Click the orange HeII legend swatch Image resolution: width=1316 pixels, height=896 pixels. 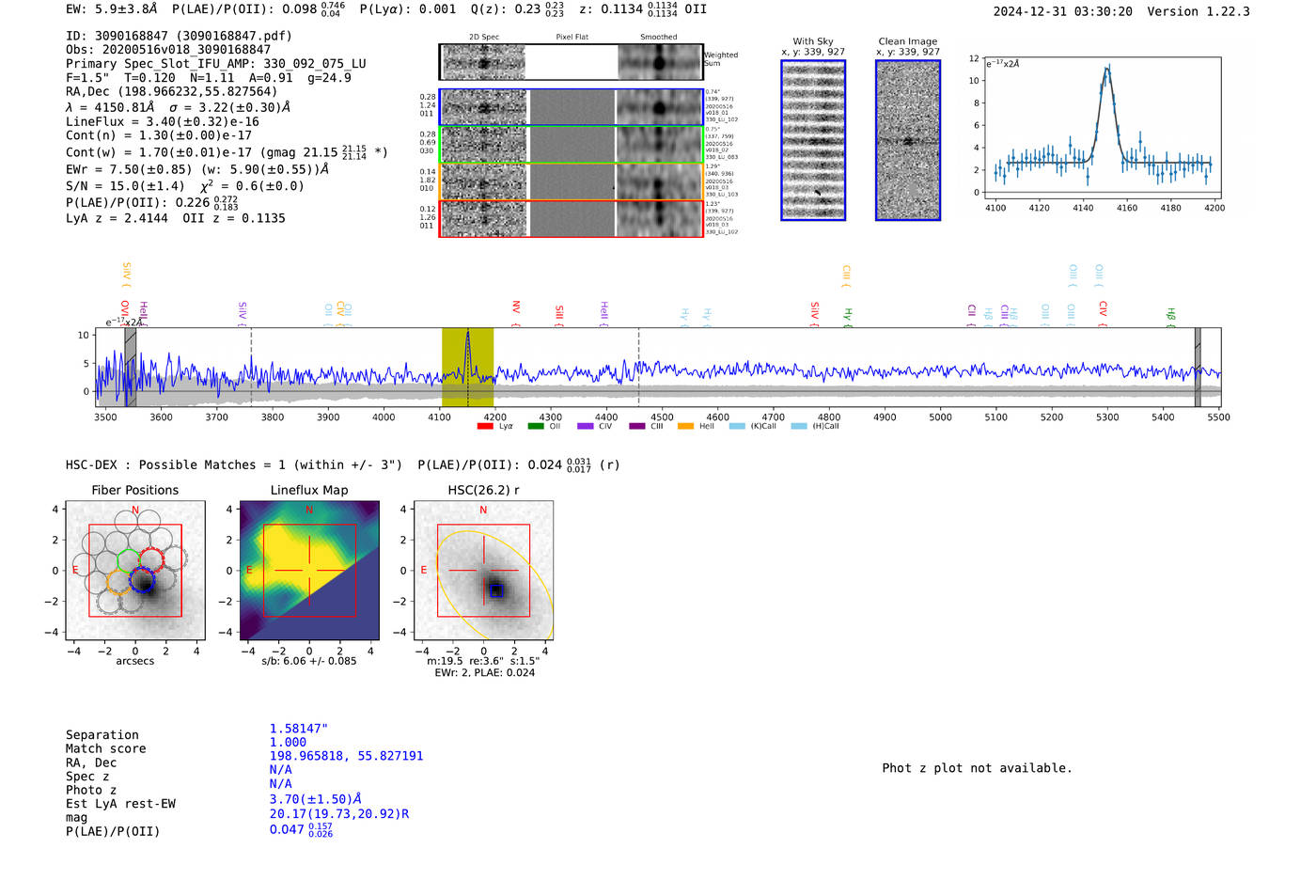coord(686,427)
